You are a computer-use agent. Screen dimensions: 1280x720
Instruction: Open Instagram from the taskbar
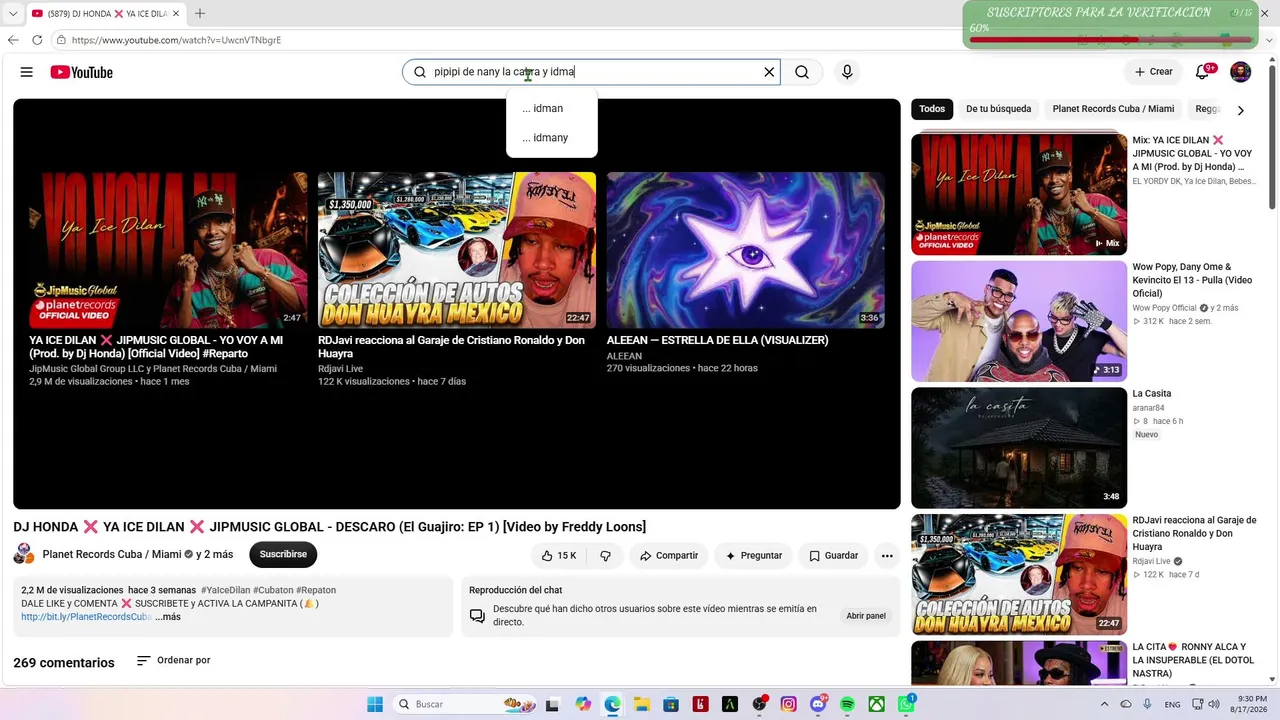coord(788,704)
